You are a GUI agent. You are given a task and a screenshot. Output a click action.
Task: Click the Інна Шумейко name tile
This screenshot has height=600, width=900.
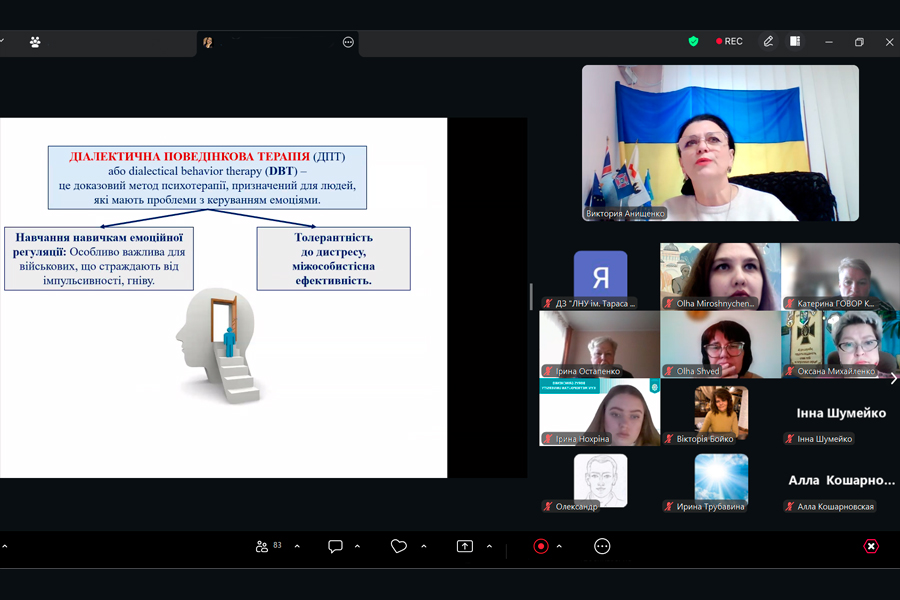click(841, 413)
